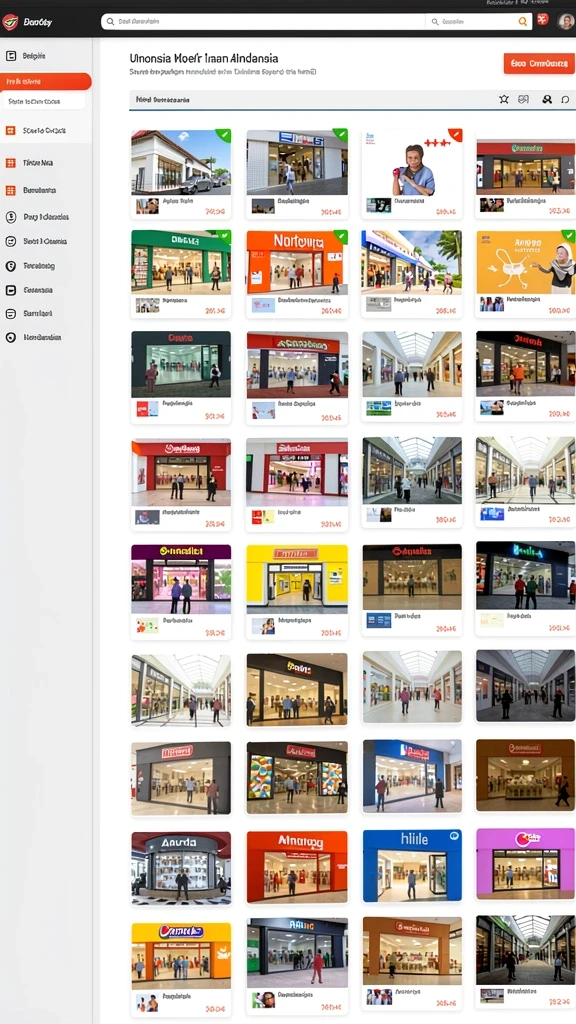Click the people icon in the filter bar

(547, 99)
